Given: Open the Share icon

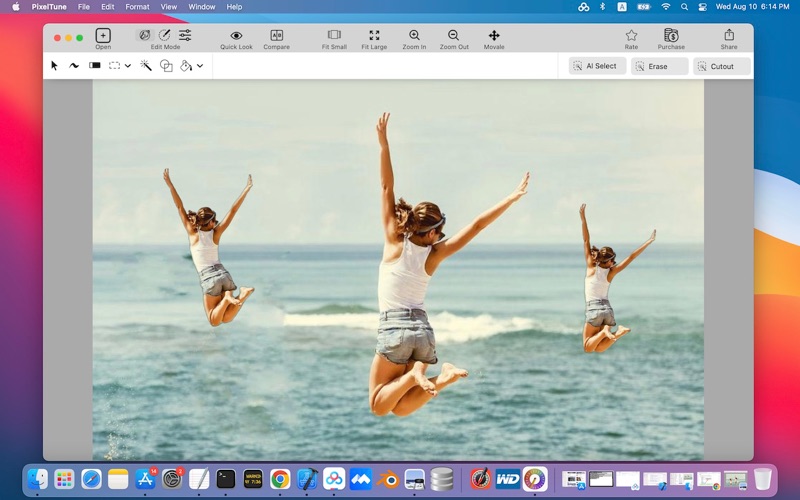Looking at the screenshot, I should (729, 36).
